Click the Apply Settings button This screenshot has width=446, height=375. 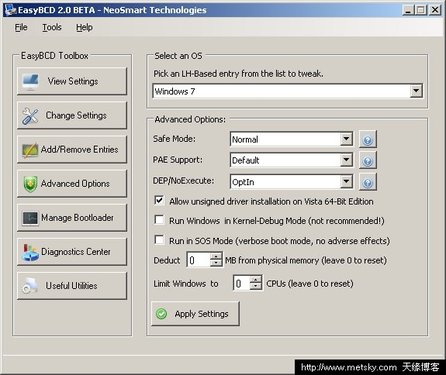(x=195, y=314)
